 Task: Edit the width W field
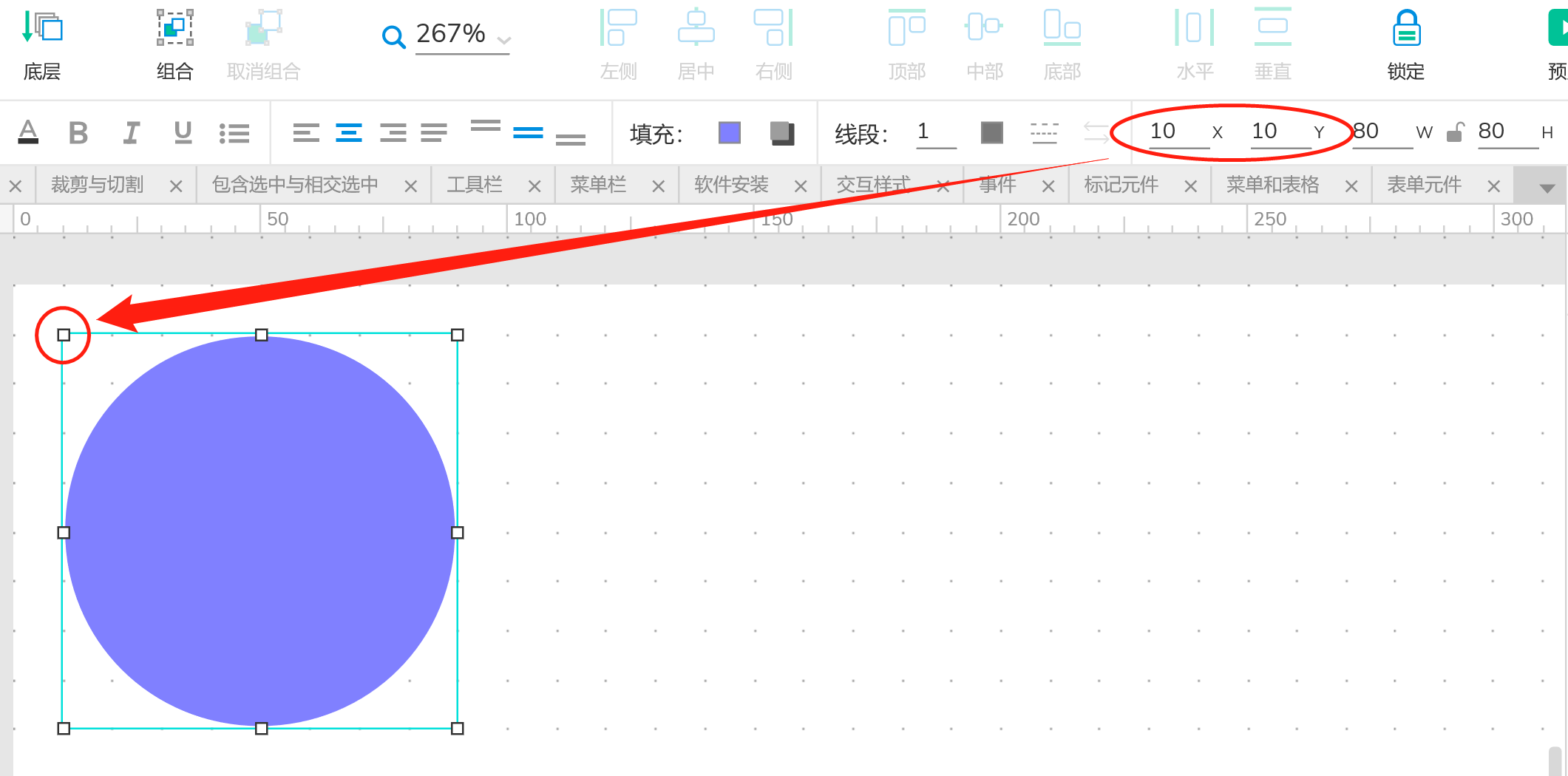coord(1382,133)
